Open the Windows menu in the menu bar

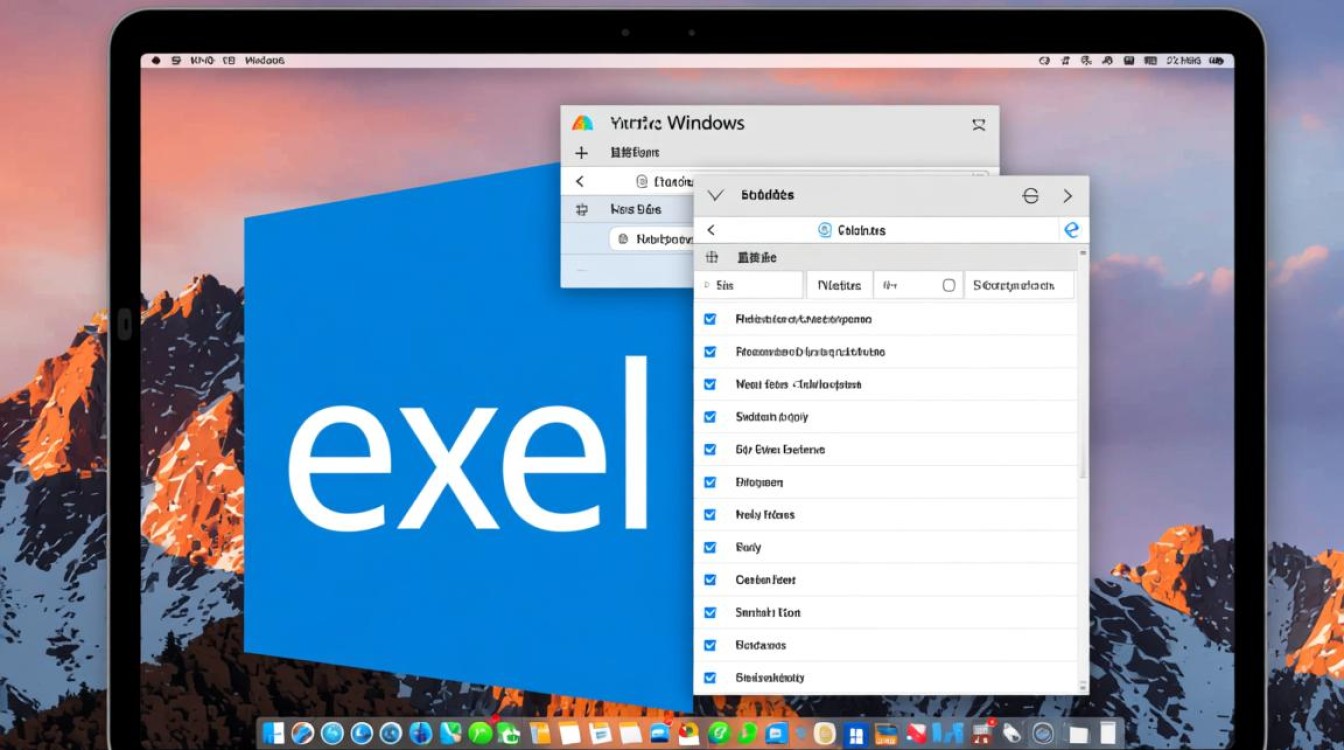(264, 61)
